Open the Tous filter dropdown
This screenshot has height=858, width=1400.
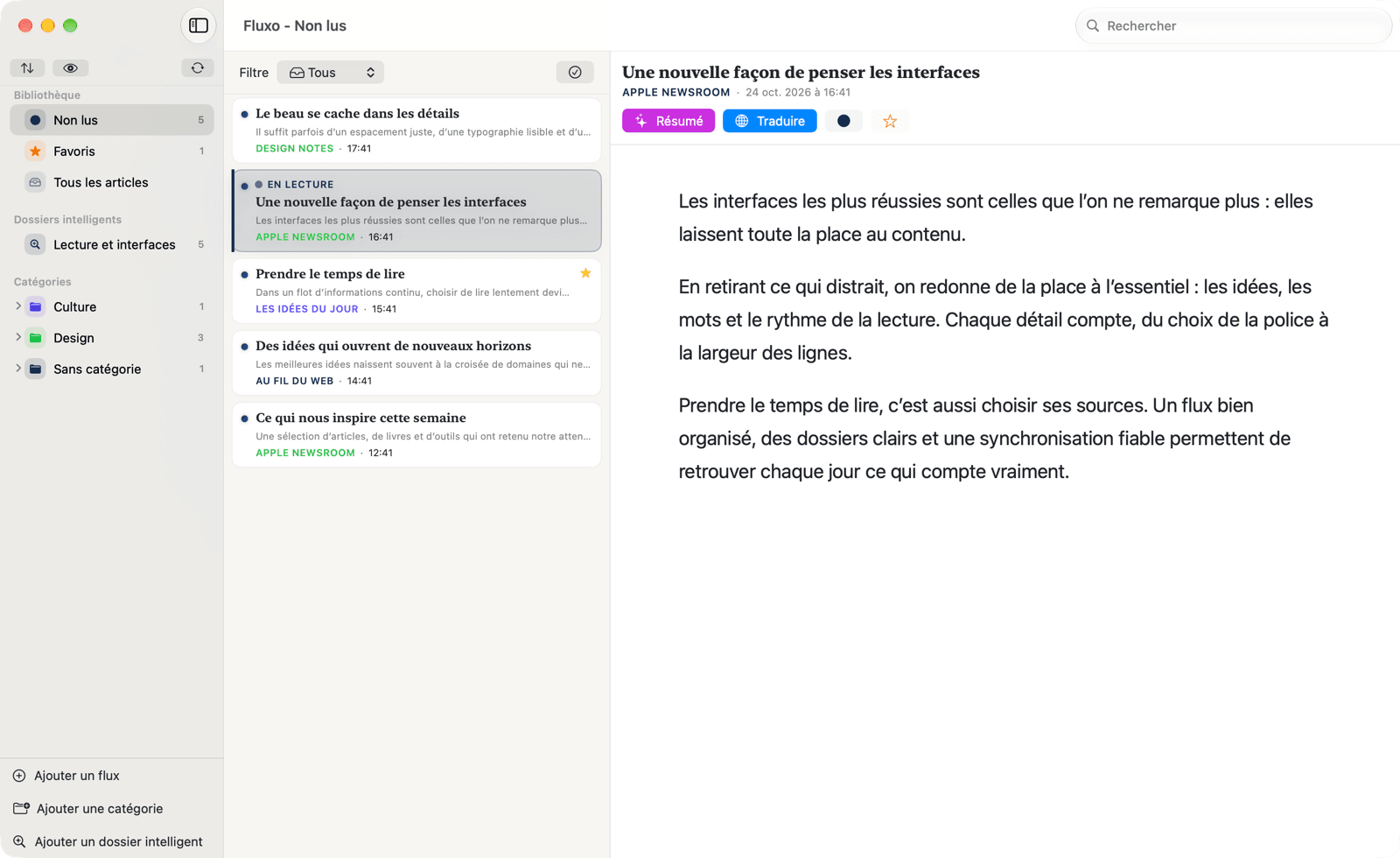point(331,72)
